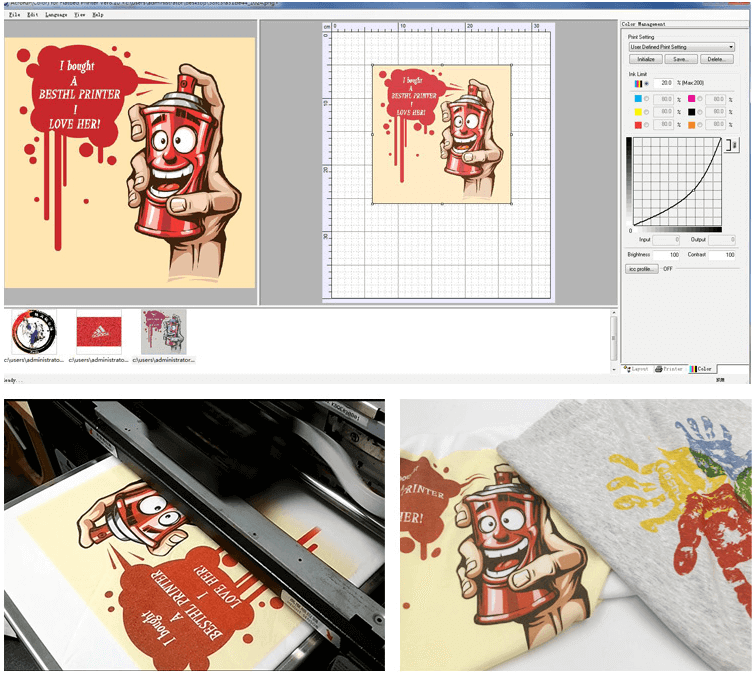Open the Help menu
The width and height of the screenshot is (754, 674).
click(98, 15)
